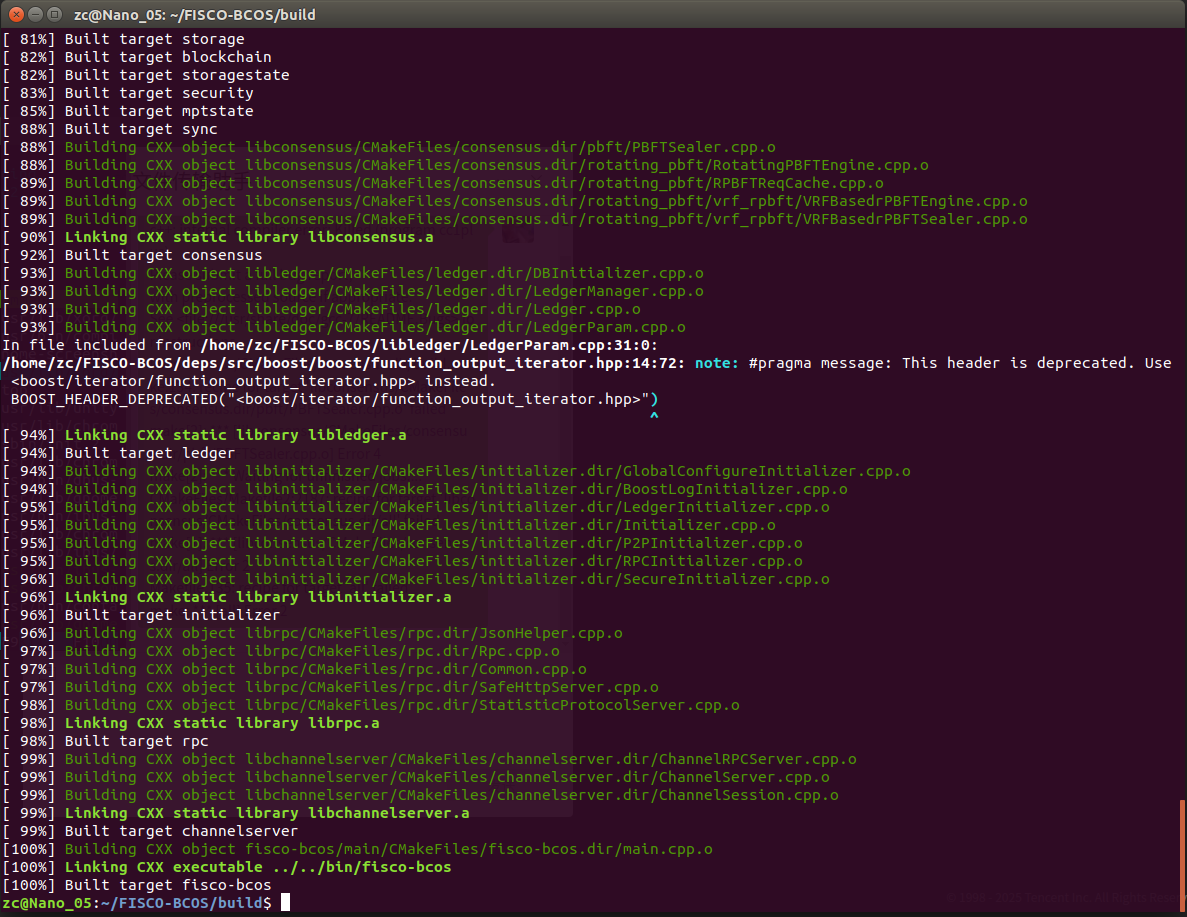The width and height of the screenshot is (1187, 917).
Task: Click the line 'Built target ledger'
Action: click(119, 454)
